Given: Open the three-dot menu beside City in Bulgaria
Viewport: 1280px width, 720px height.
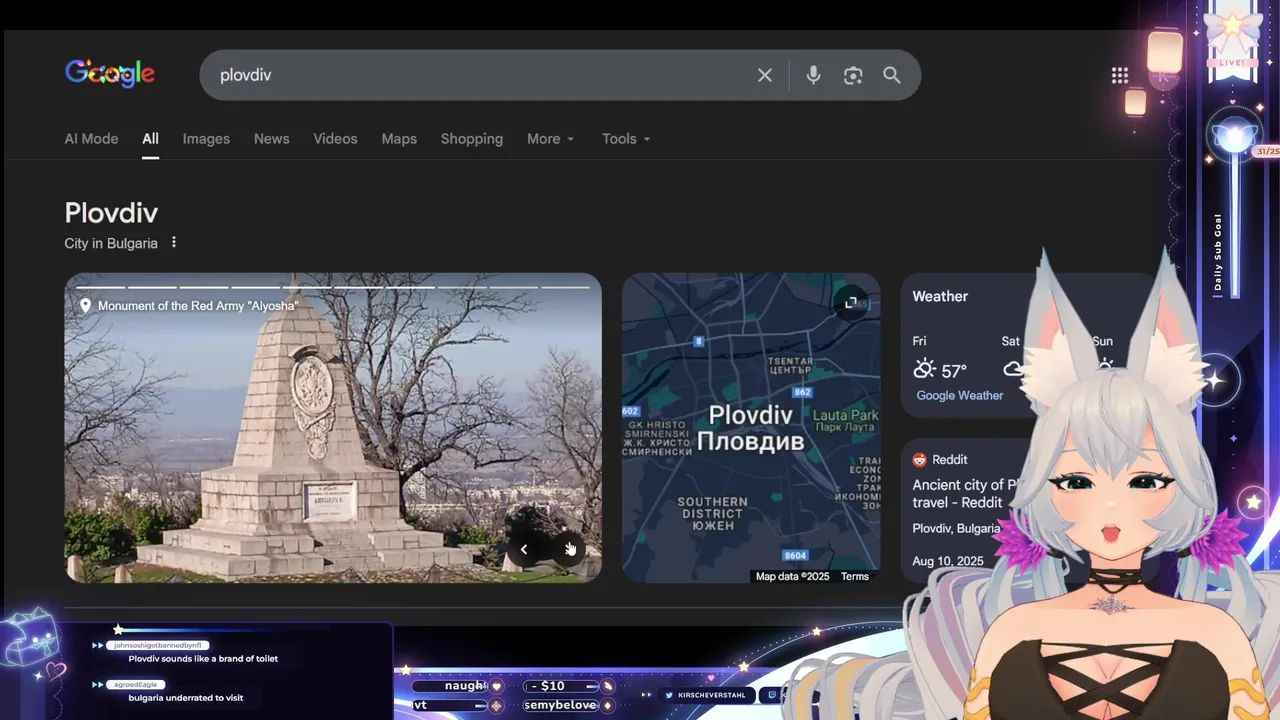Looking at the screenshot, I should [174, 242].
